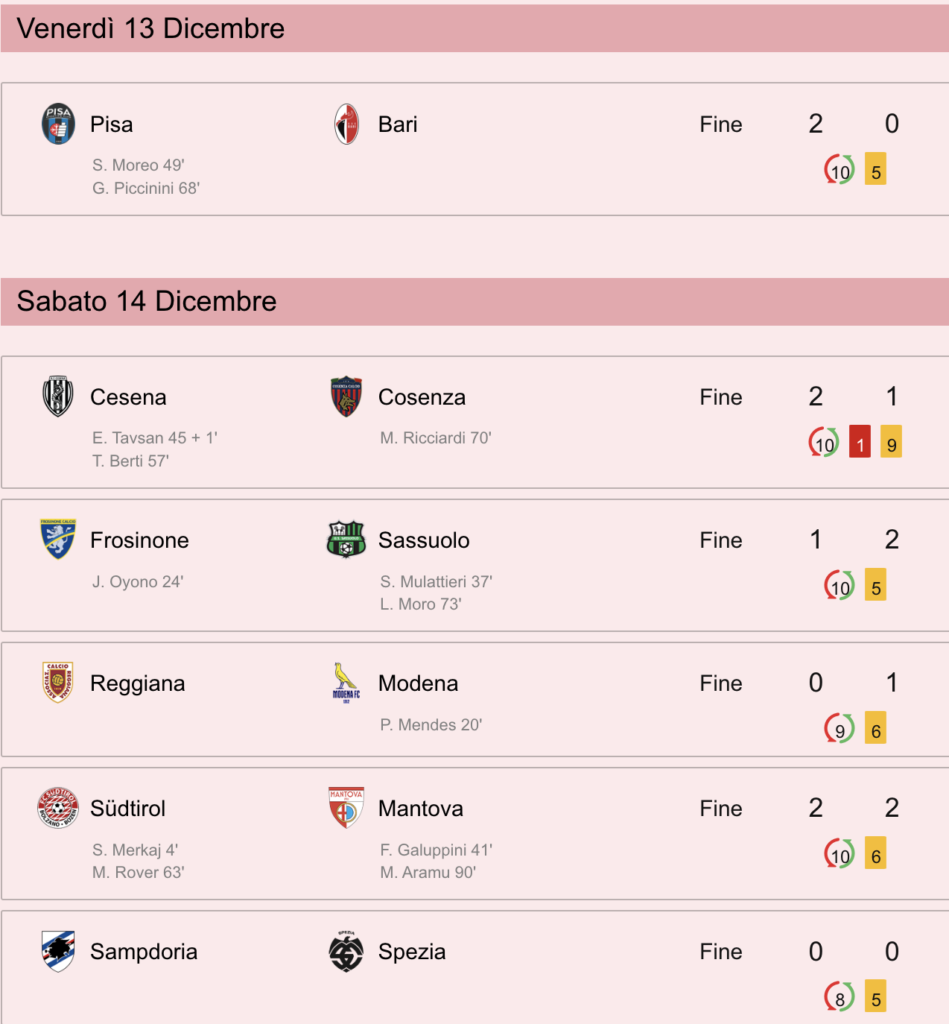Open the Mantova team name link
This screenshot has height=1024, width=949.
[421, 808]
